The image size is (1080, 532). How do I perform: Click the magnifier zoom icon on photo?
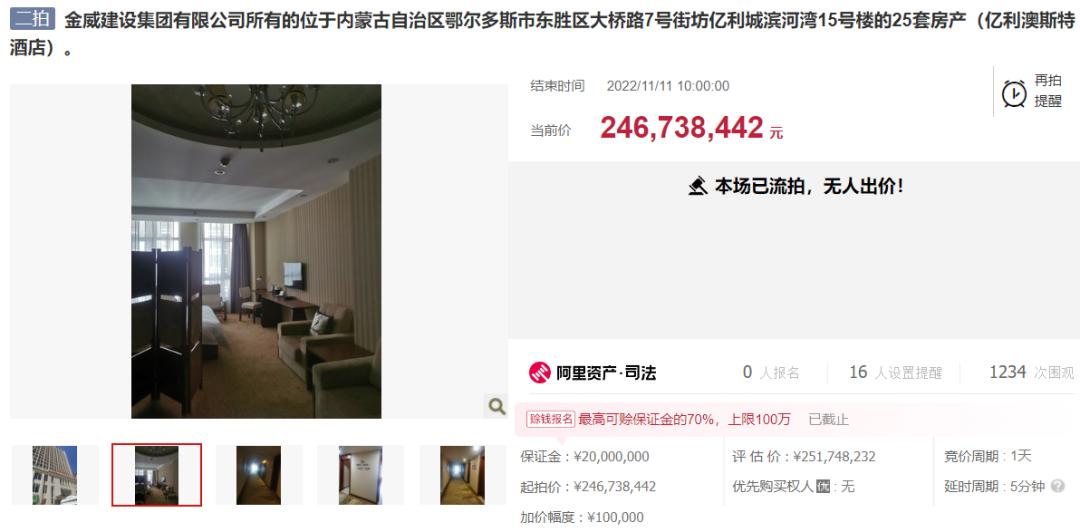click(x=496, y=406)
